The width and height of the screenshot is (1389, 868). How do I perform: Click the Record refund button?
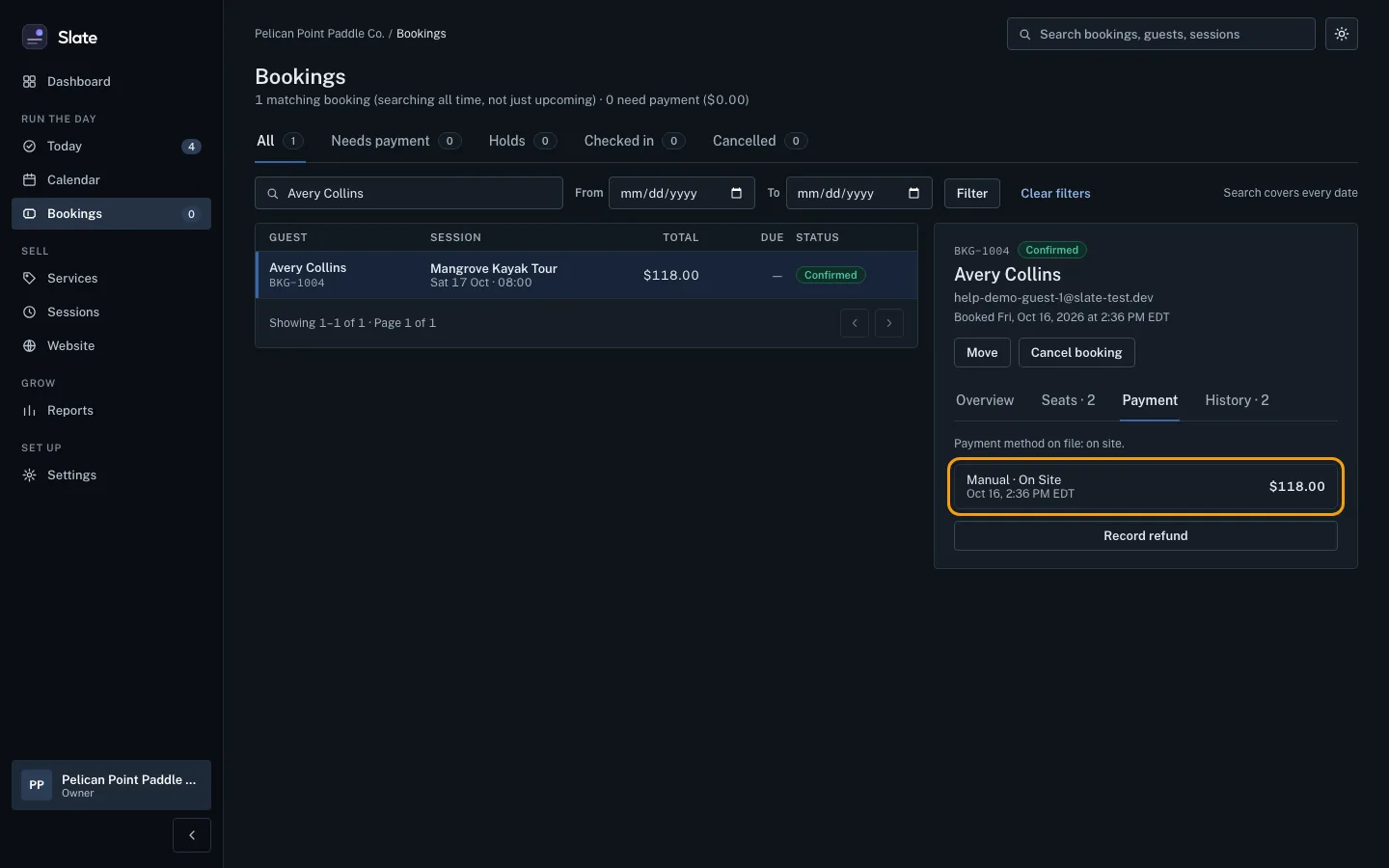(1146, 536)
